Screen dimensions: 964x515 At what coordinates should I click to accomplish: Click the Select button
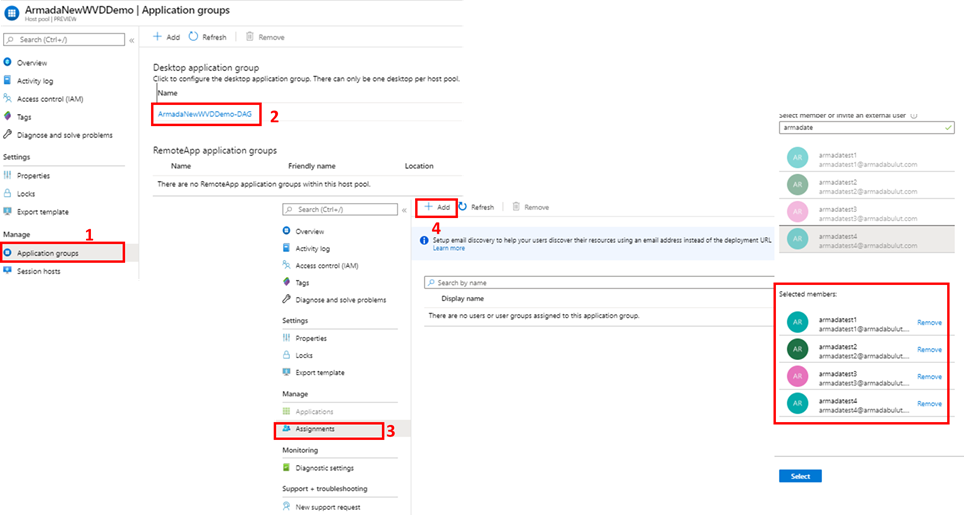[800, 476]
